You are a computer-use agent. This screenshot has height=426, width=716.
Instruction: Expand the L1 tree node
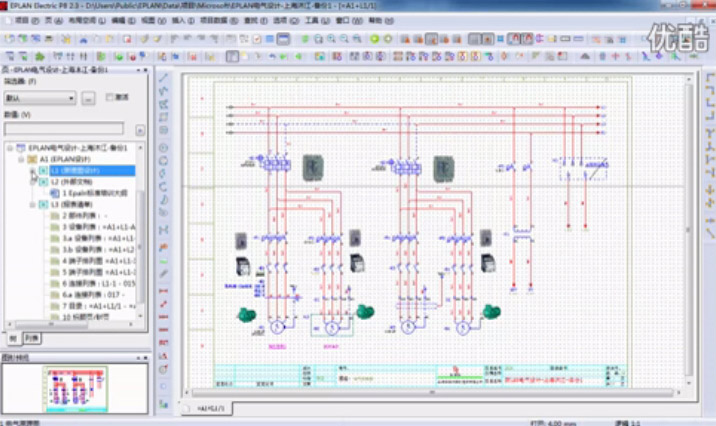(32, 170)
